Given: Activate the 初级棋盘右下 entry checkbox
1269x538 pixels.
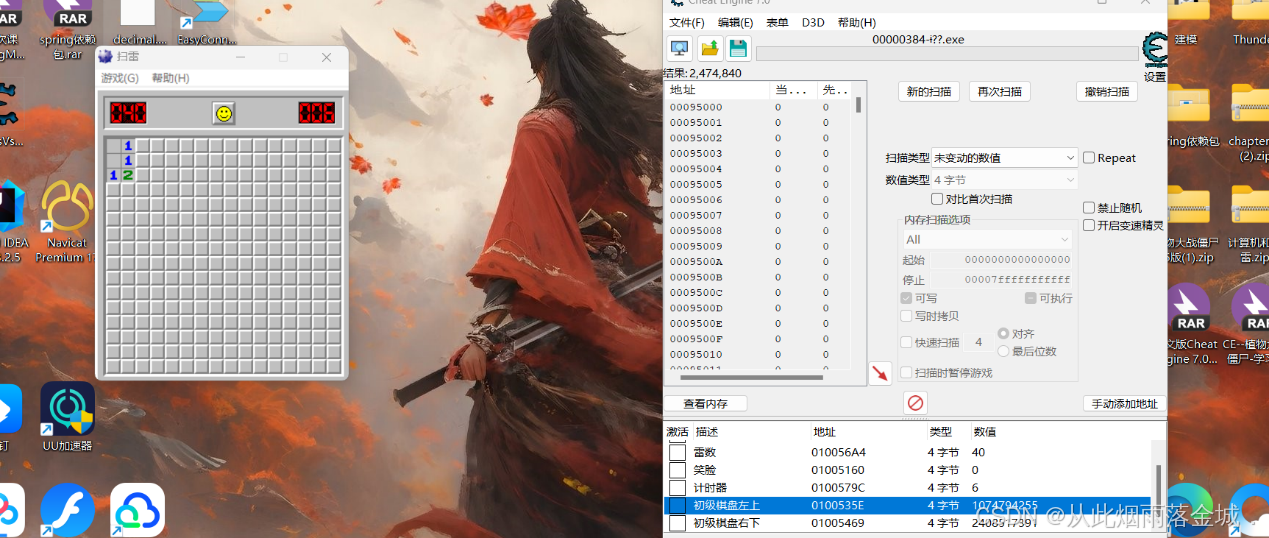Looking at the screenshot, I should point(678,523).
